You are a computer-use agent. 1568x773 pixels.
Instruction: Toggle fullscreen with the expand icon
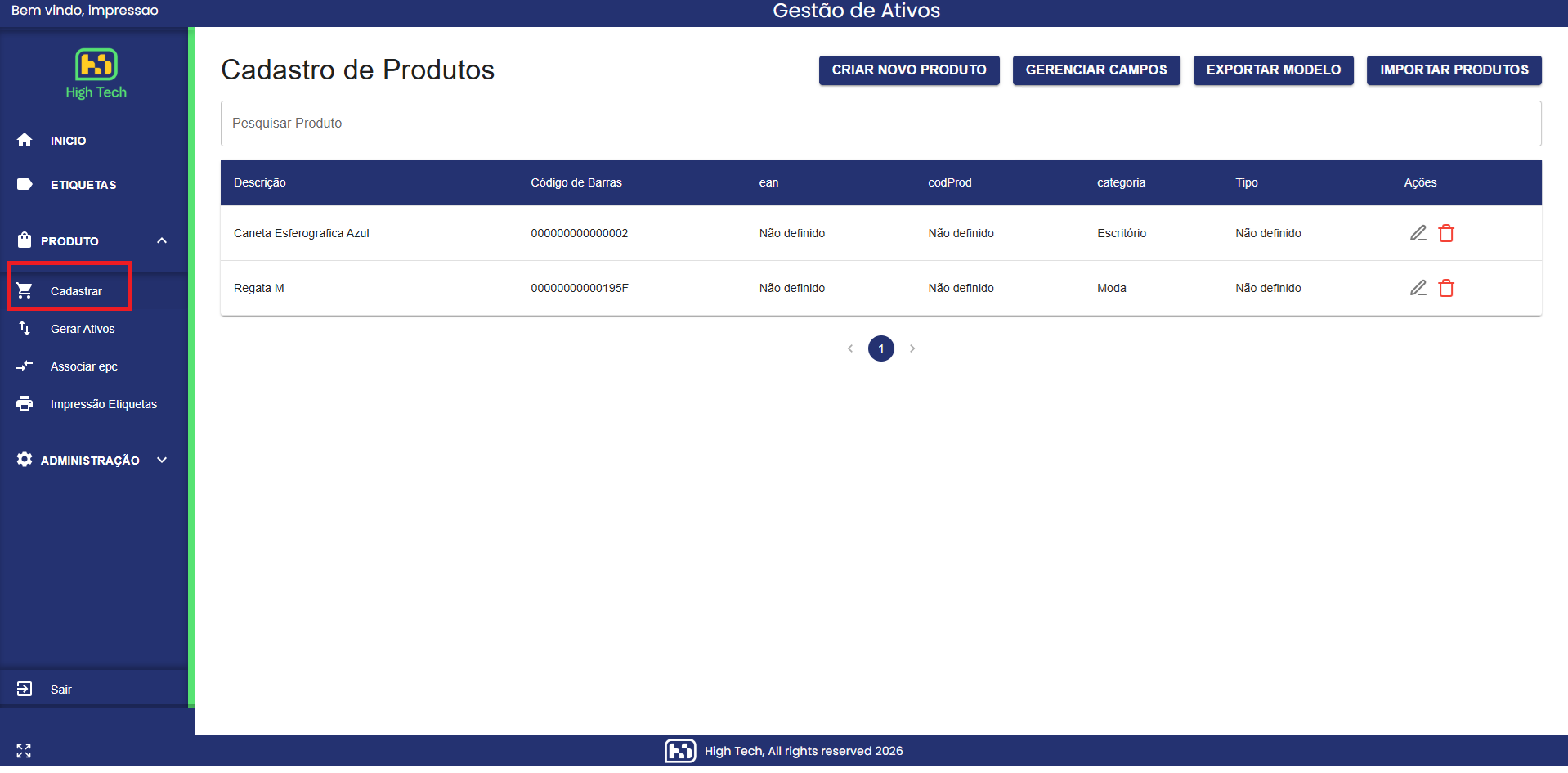point(24,751)
